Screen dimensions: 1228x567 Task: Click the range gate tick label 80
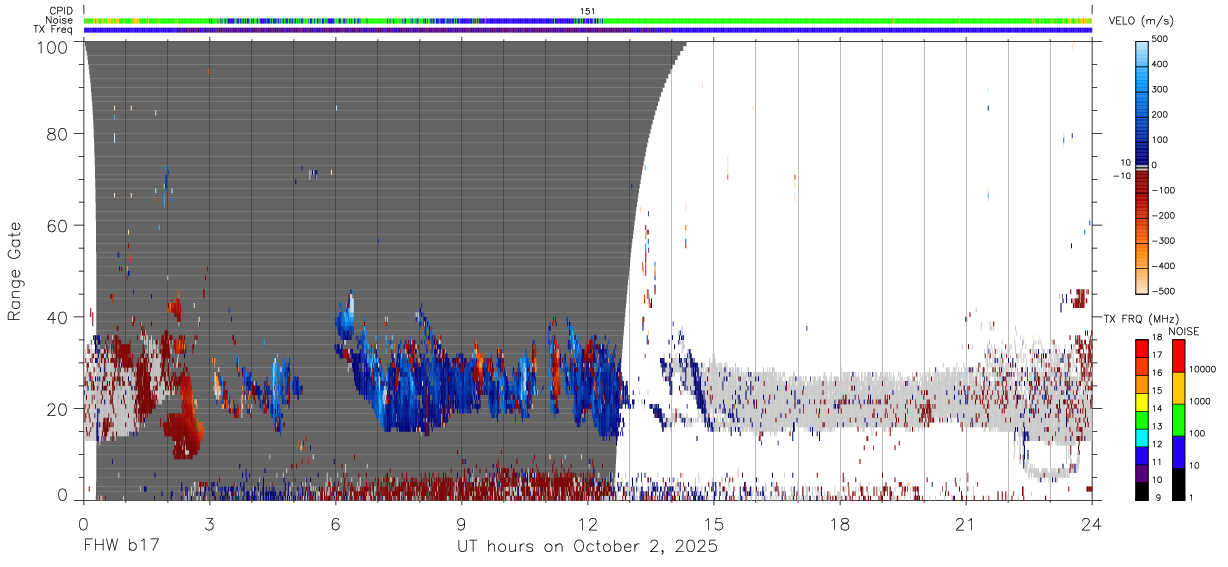pos(59,134)
